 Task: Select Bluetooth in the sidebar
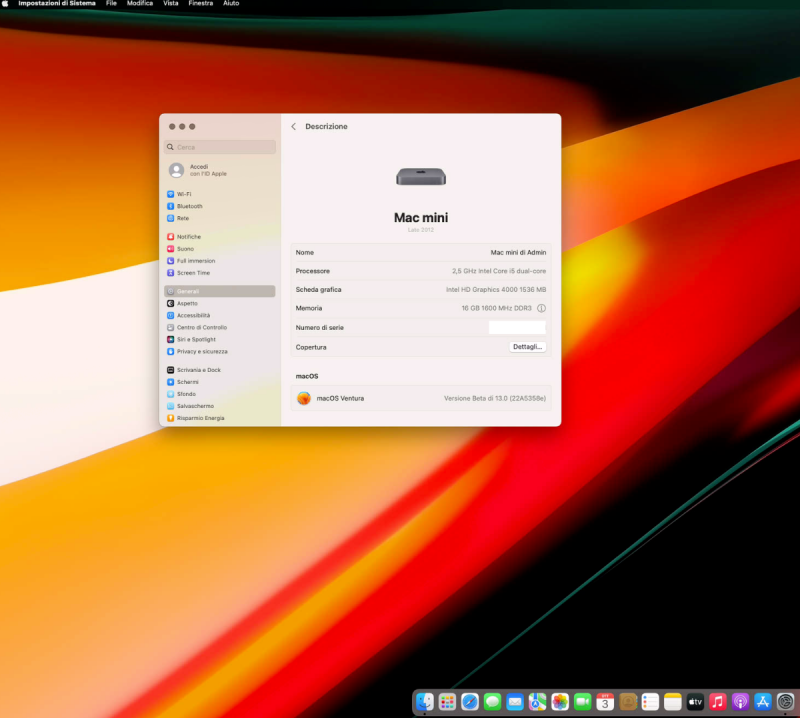pos(189,206)
